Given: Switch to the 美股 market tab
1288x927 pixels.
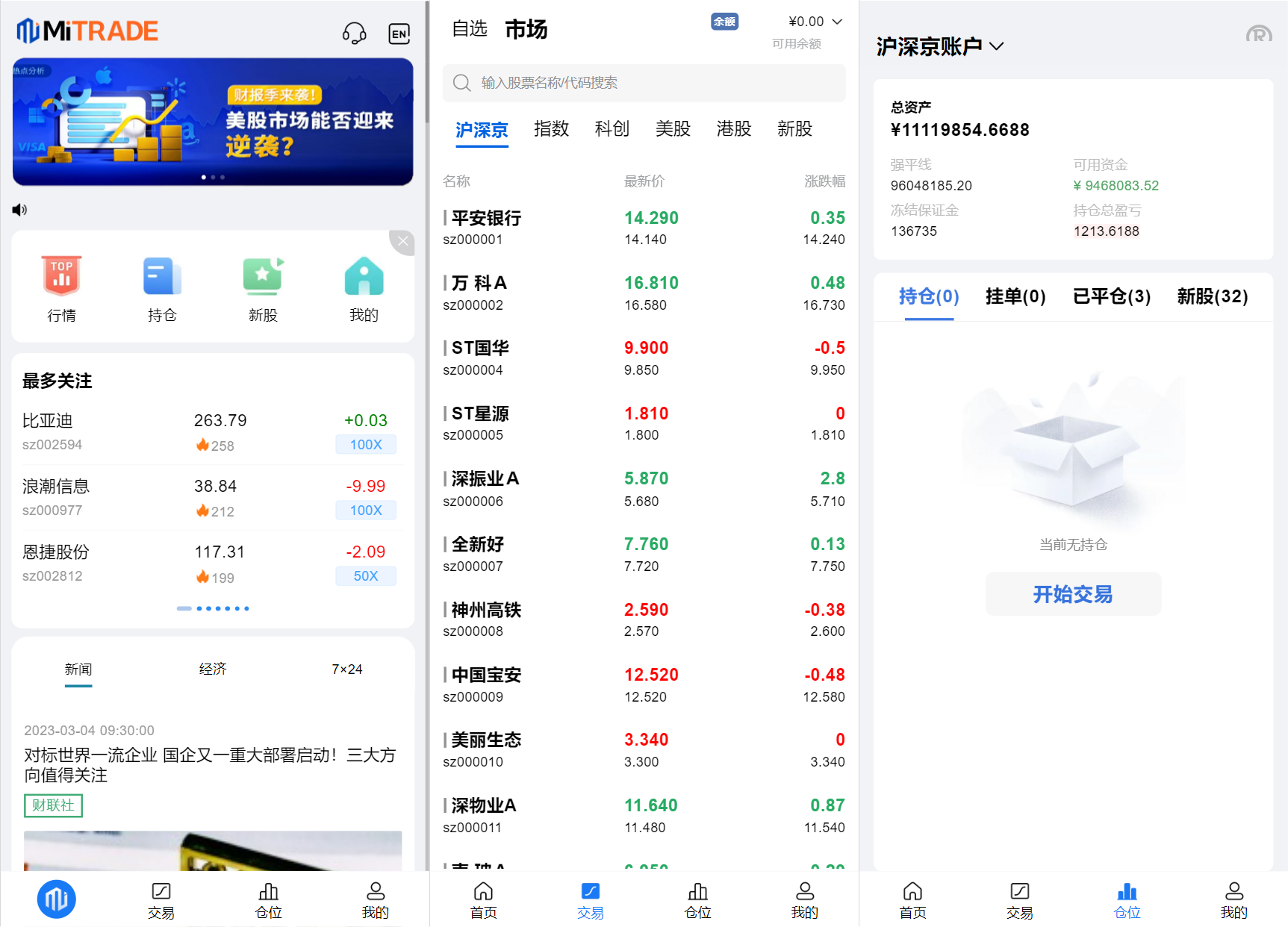Looking at the screenshot, I should (672, 128).
